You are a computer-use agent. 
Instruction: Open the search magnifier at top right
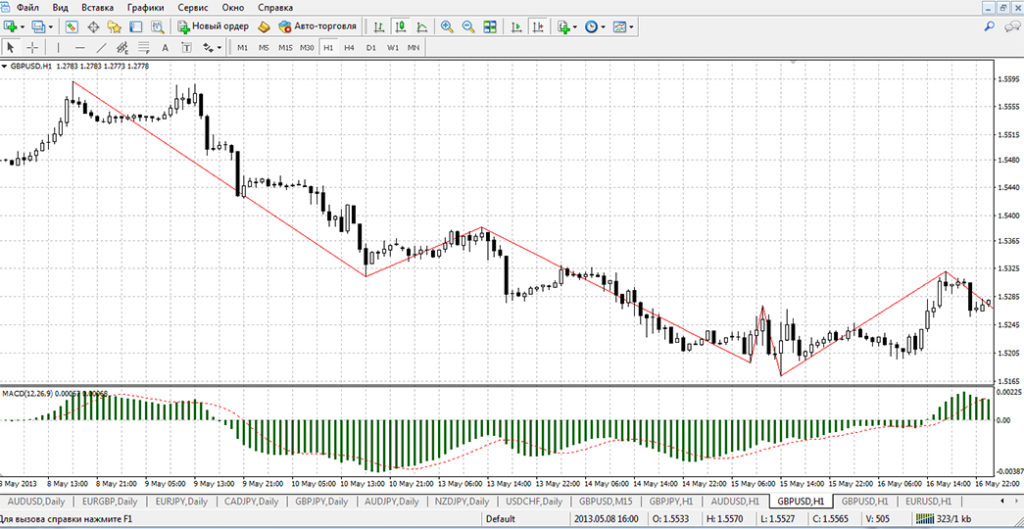click(990, 27)
